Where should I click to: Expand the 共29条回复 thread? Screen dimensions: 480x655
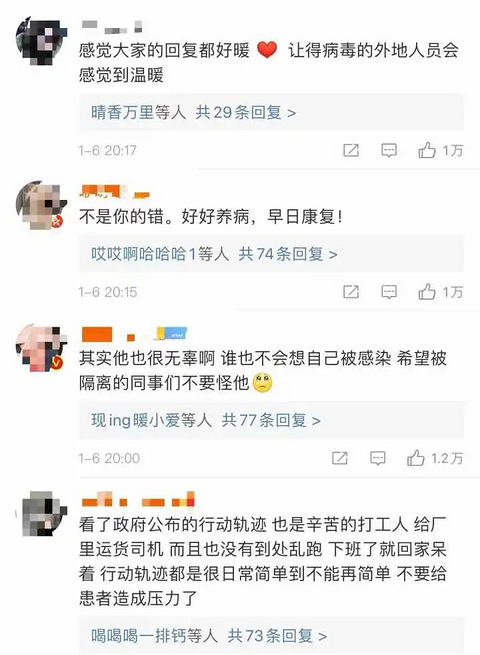pos(246,112)
